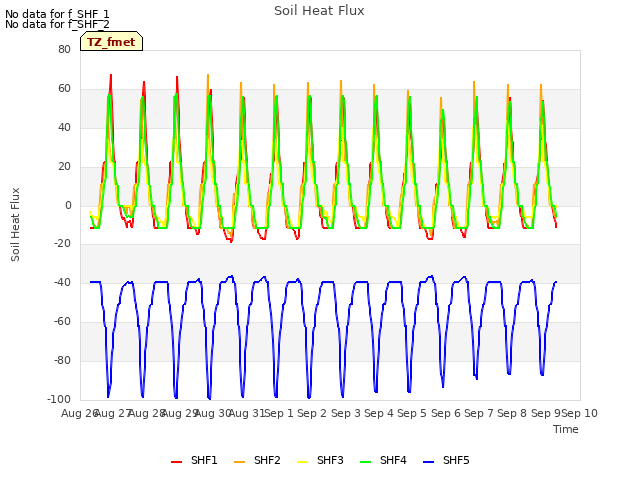Image resolution: width=640 pixels, height=480 pixels.
Task: Click the 0 y-axis tick label
Action: tap(68, 206)
